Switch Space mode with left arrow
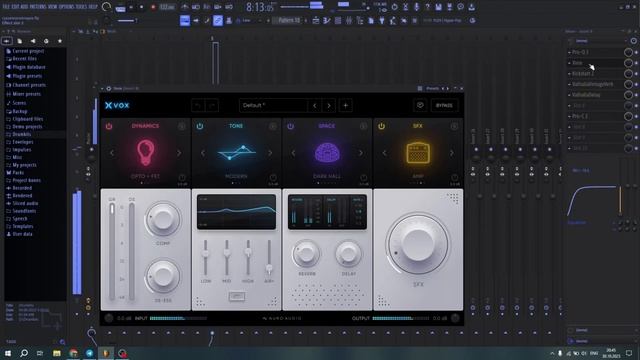The image size is (640, 360). point(293,153)
